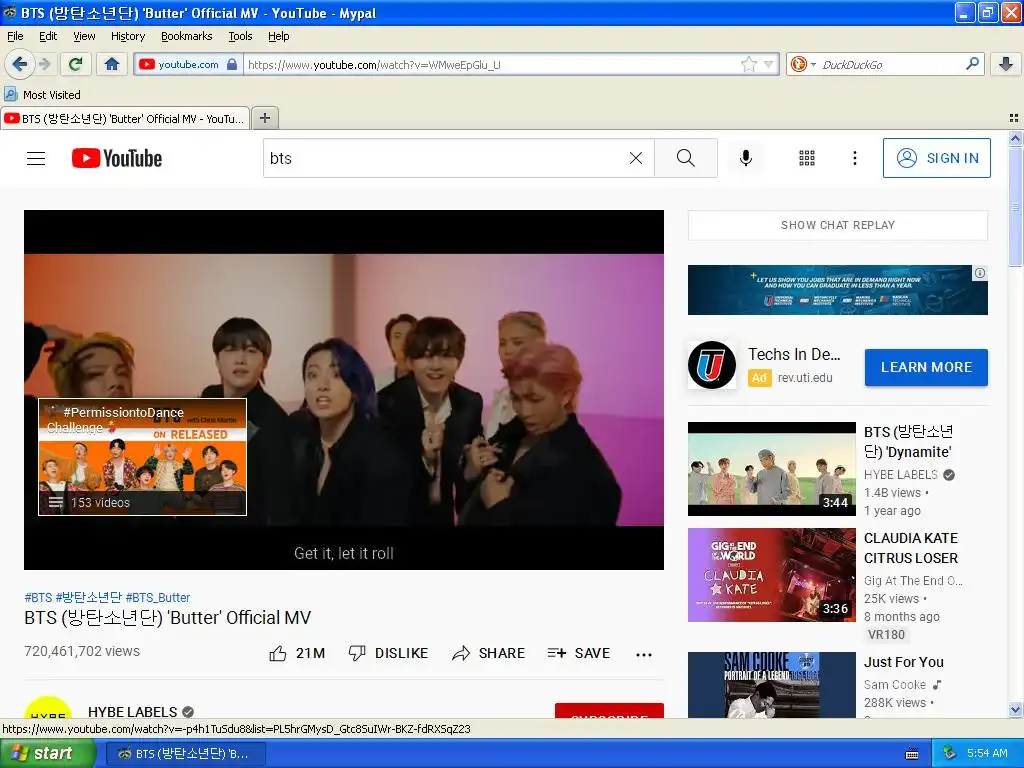Clear the YouTube search query with X

[635, 158]
